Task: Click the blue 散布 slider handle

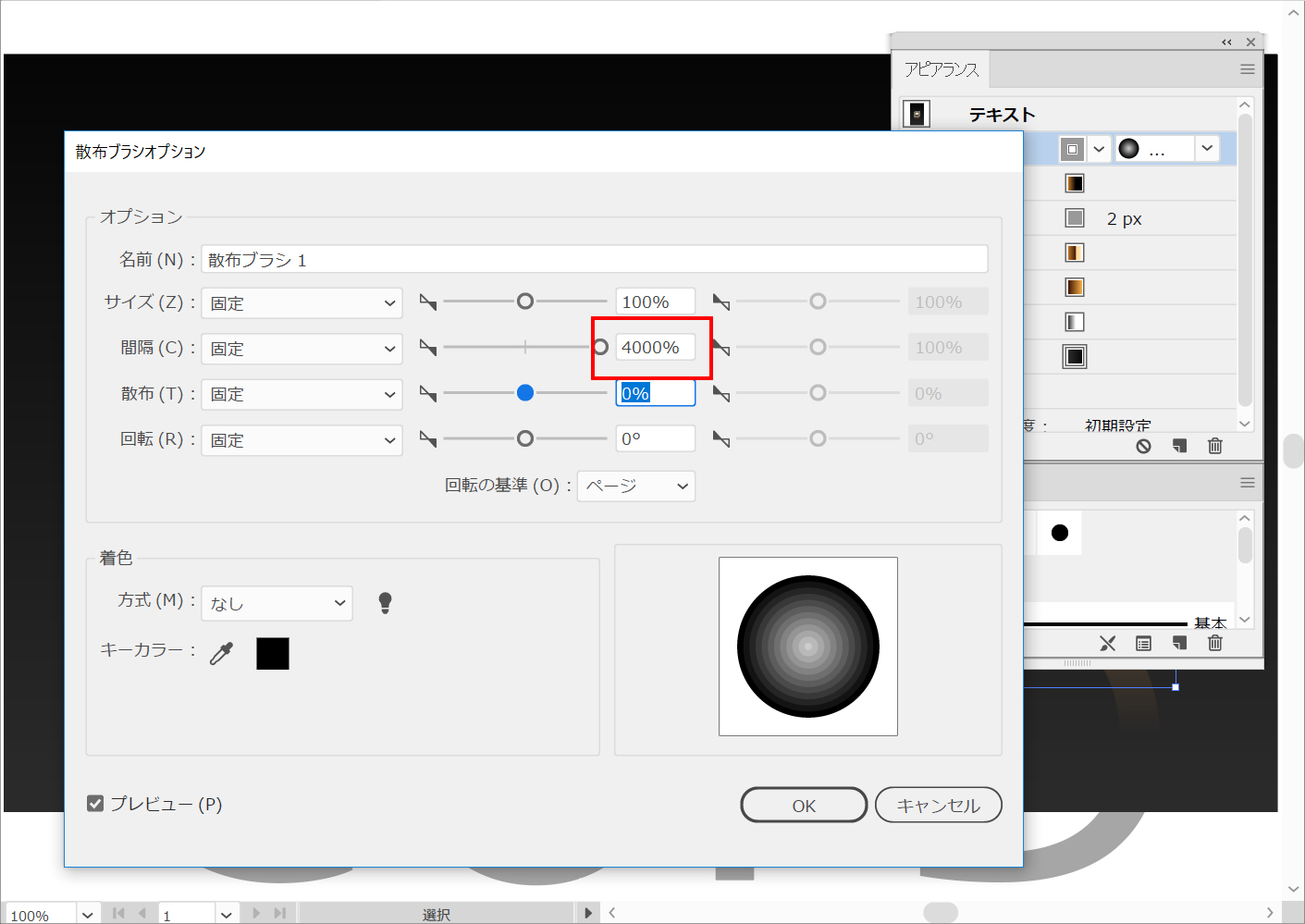Action: (525, 393)
